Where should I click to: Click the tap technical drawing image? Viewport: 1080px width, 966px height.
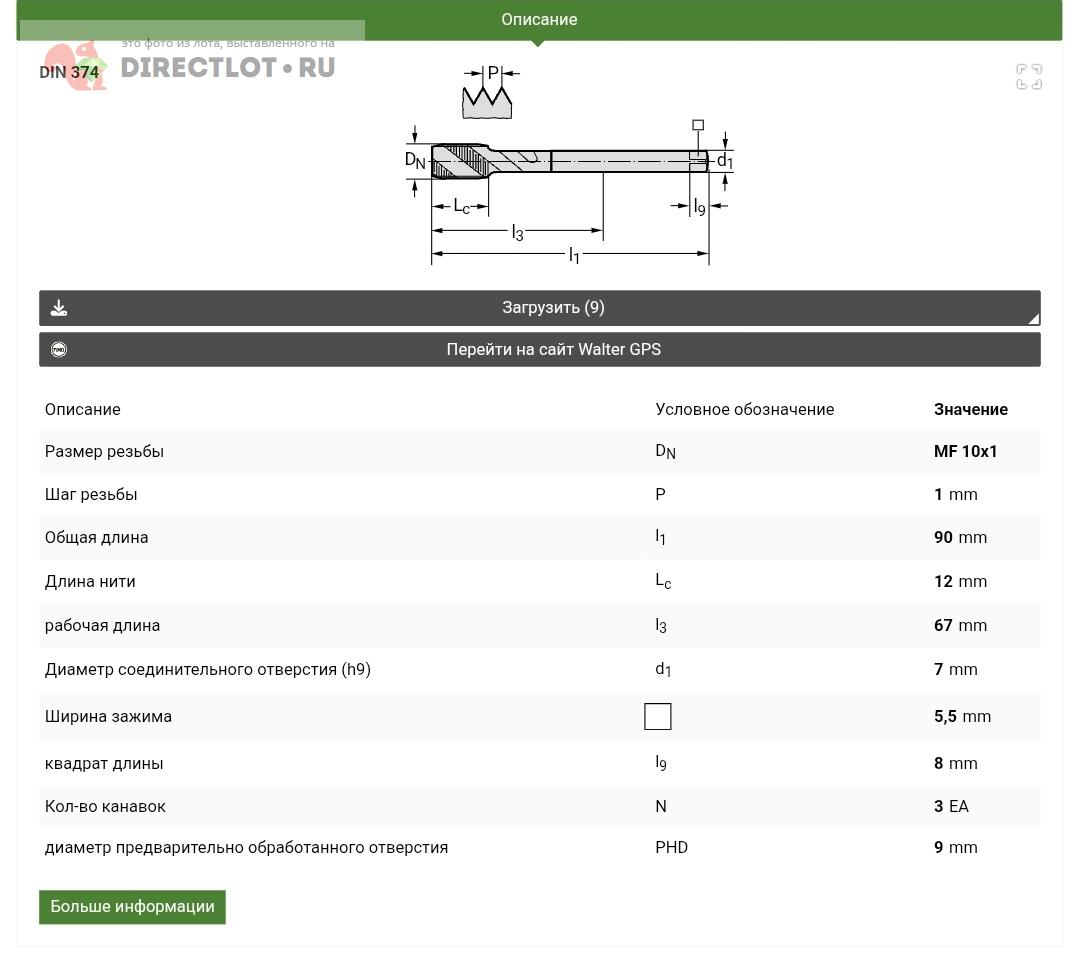[570, 185]
